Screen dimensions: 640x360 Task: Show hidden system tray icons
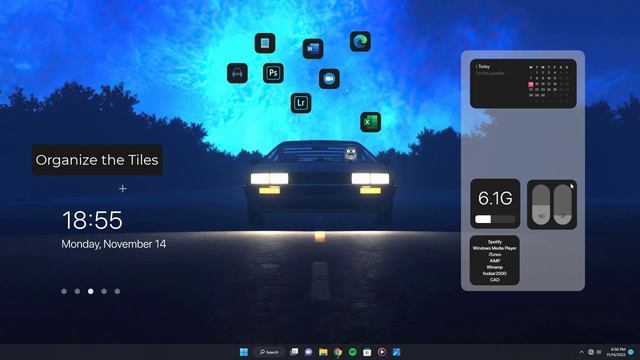tap(581, 352)
